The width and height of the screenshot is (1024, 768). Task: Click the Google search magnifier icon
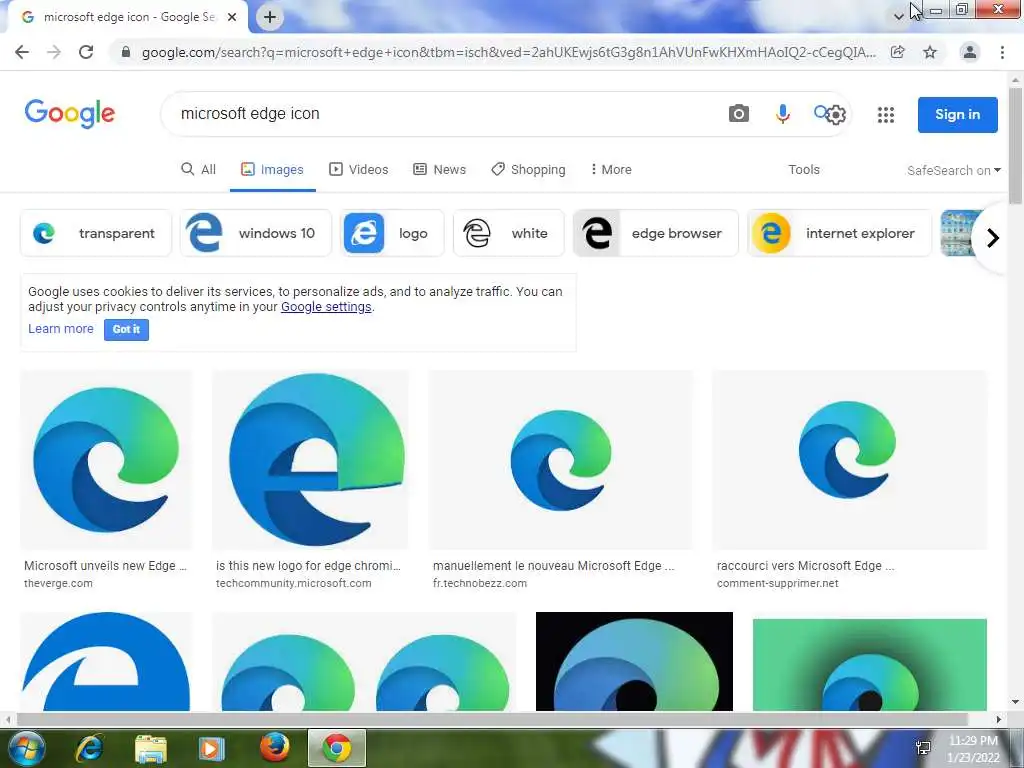point(820,112)
